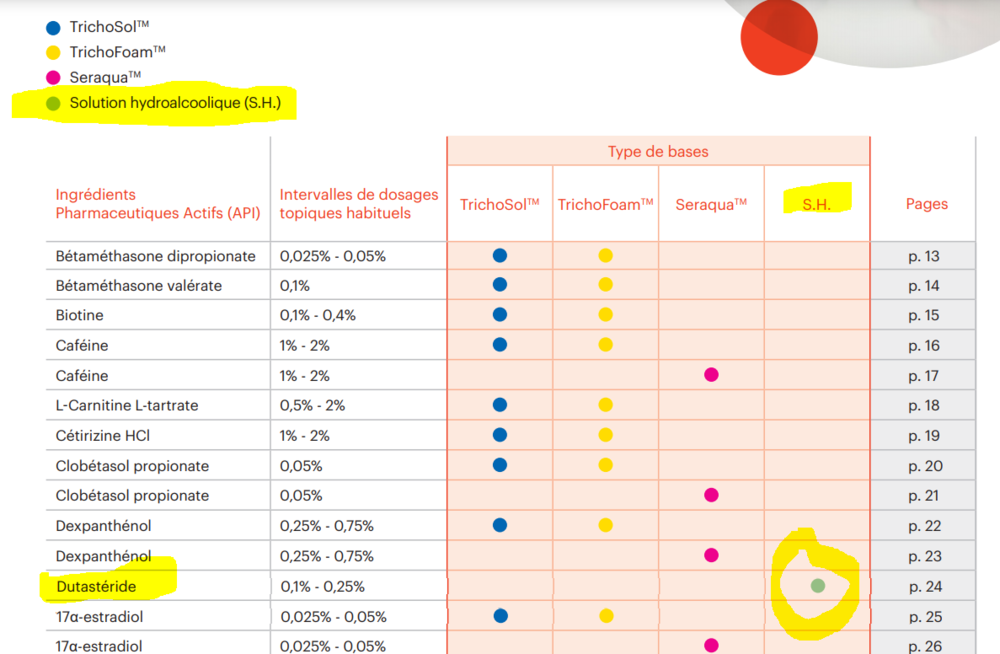Click the blue TrichoSol dot in Biotine row
Image resolution: width=1000 pixels, height=654 pixels.
click(x=500, y=315)
